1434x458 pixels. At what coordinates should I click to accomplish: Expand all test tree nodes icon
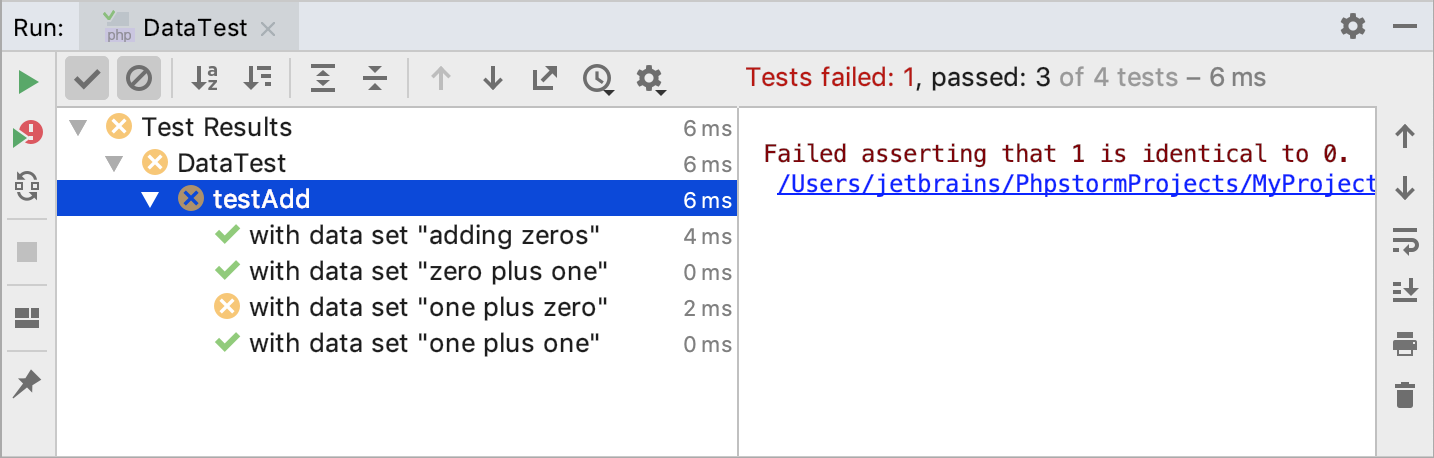tap(323, 78)
